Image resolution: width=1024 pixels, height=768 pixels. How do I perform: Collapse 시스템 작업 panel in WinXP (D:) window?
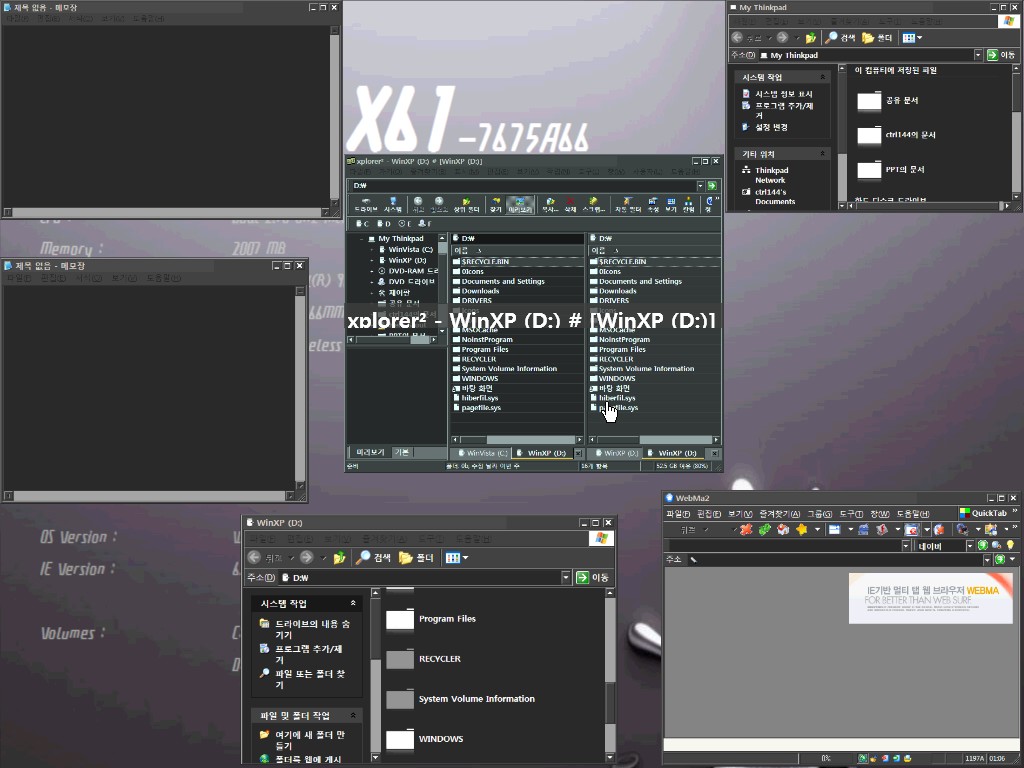(353, 603)
